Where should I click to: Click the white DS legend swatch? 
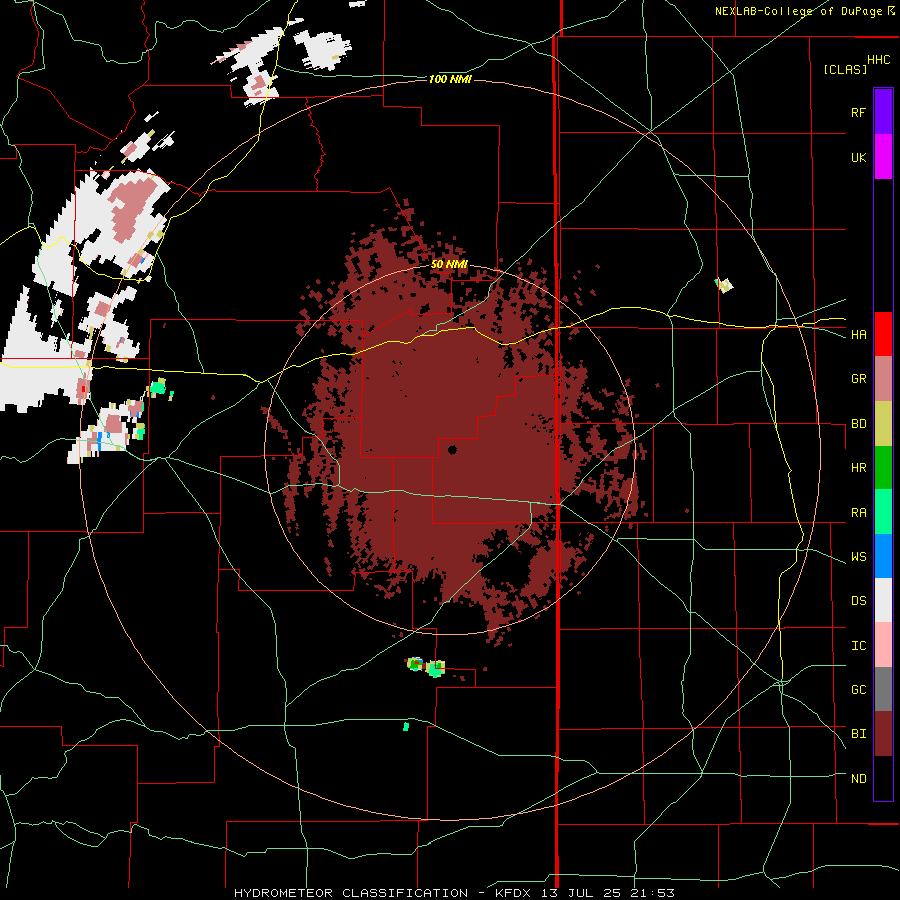coord(883,600)
